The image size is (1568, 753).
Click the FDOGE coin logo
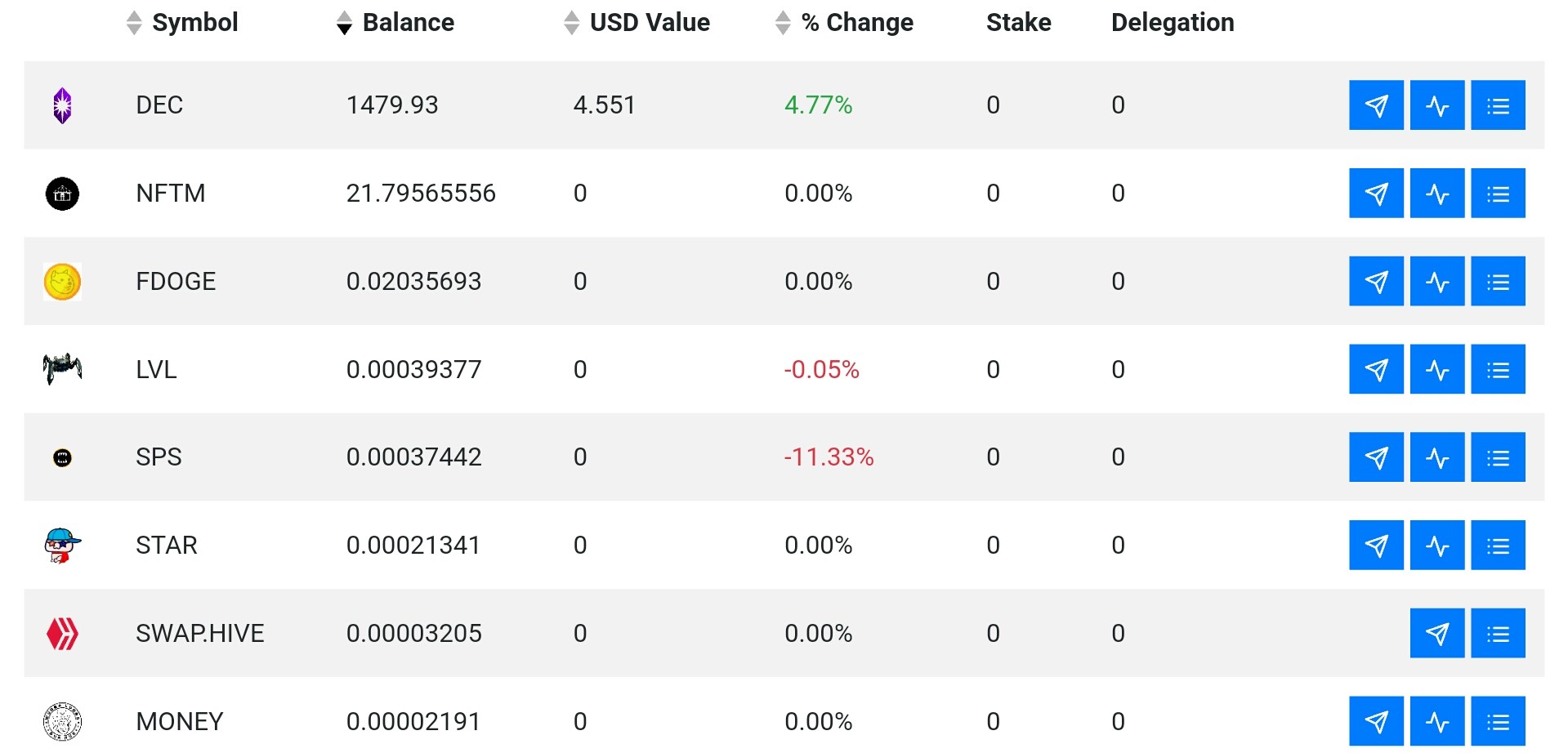pyautogui.click(x=62, y=282)
